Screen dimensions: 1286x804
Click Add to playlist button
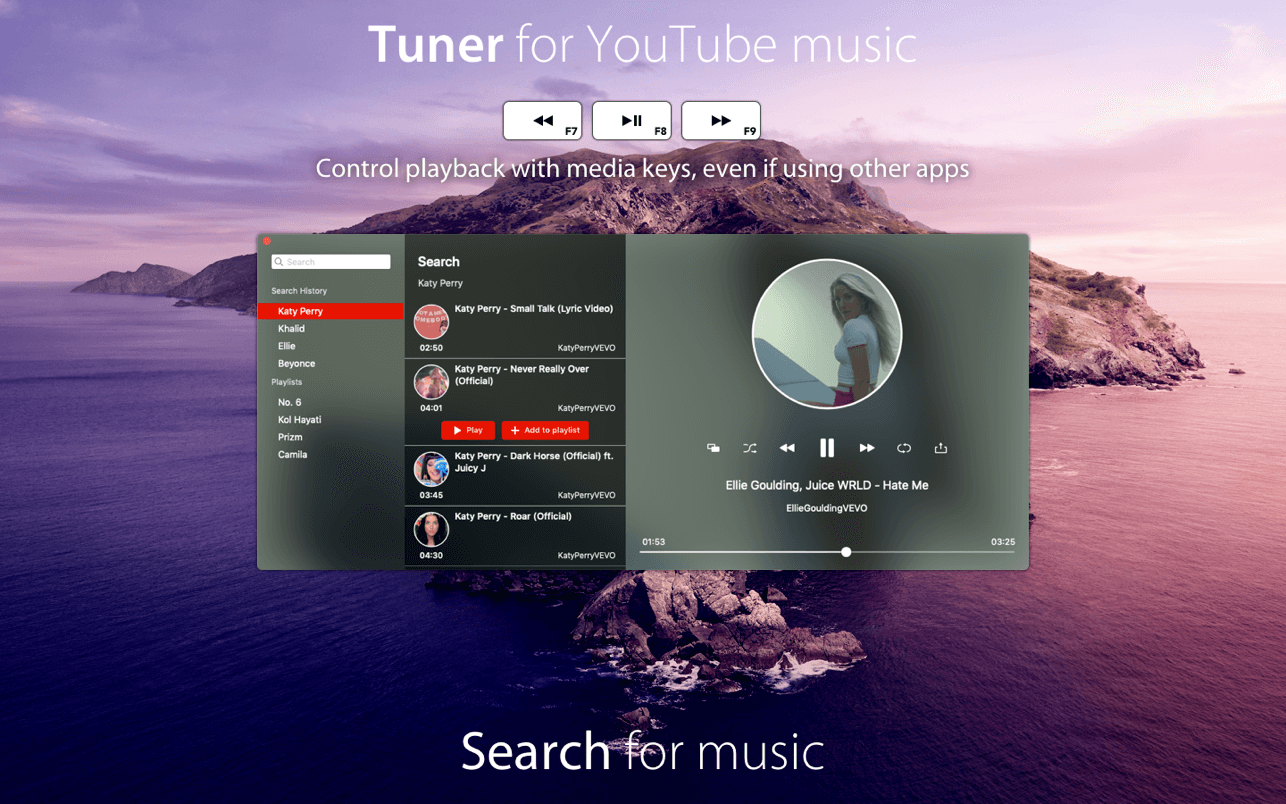(x=545, y=430)
